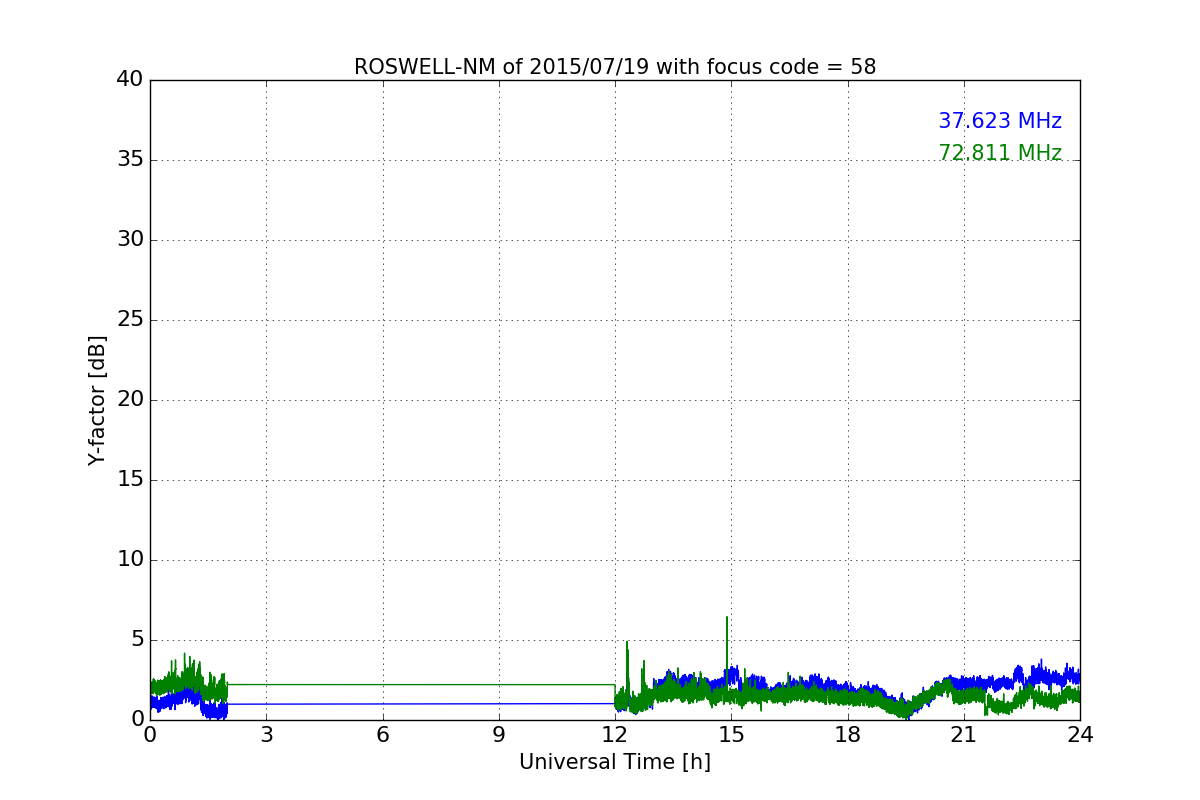
Task: Click the x-axis tick label '6'
Action: 382,735
